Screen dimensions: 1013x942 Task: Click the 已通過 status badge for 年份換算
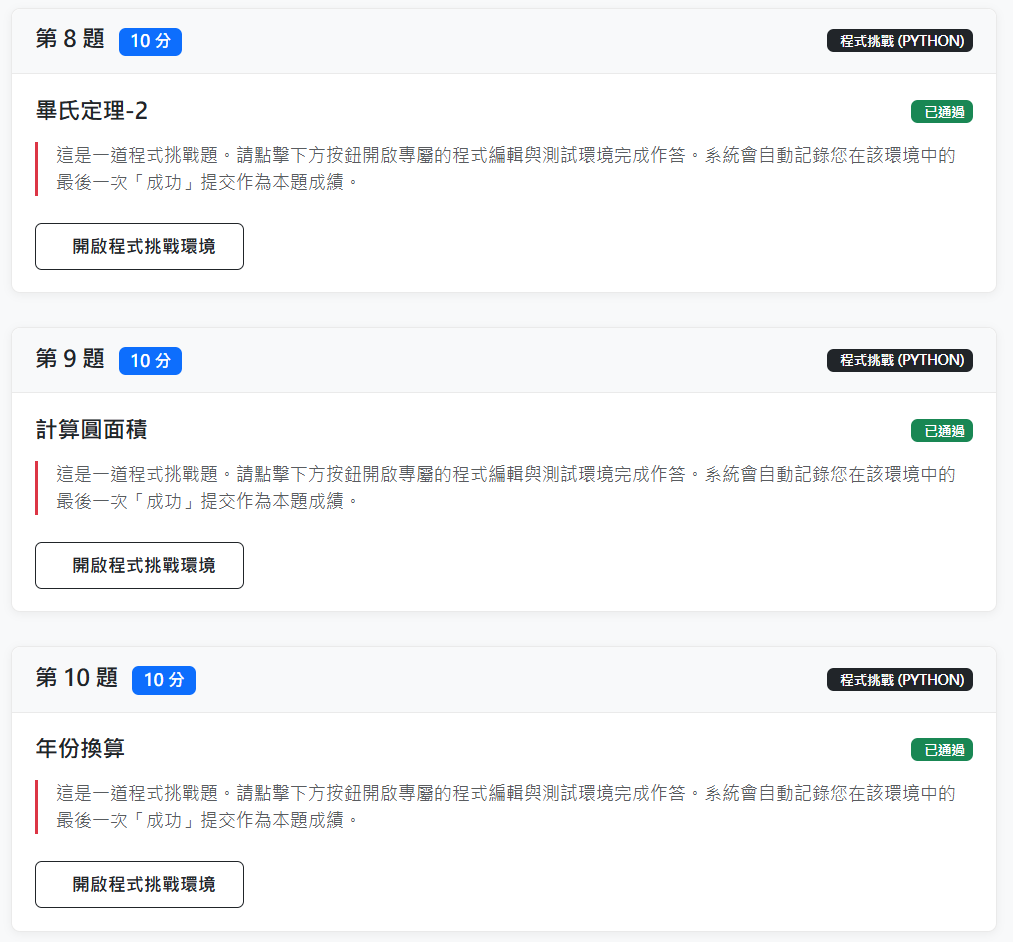tap(941, 750)
